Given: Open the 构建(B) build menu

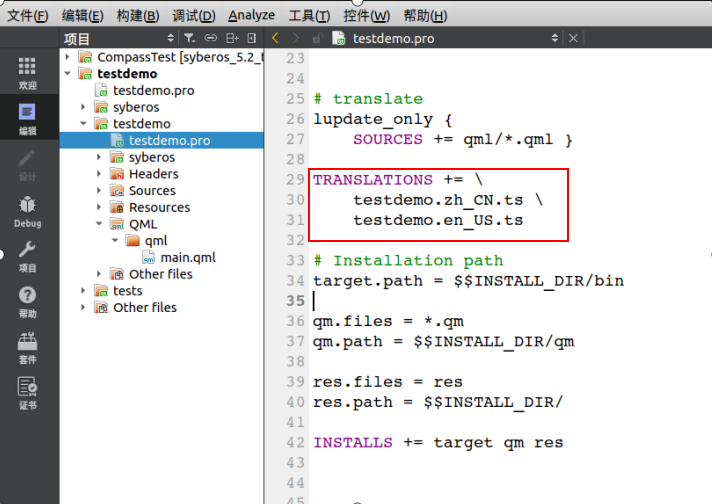Looking at the screenshot, I should [137, 15].
